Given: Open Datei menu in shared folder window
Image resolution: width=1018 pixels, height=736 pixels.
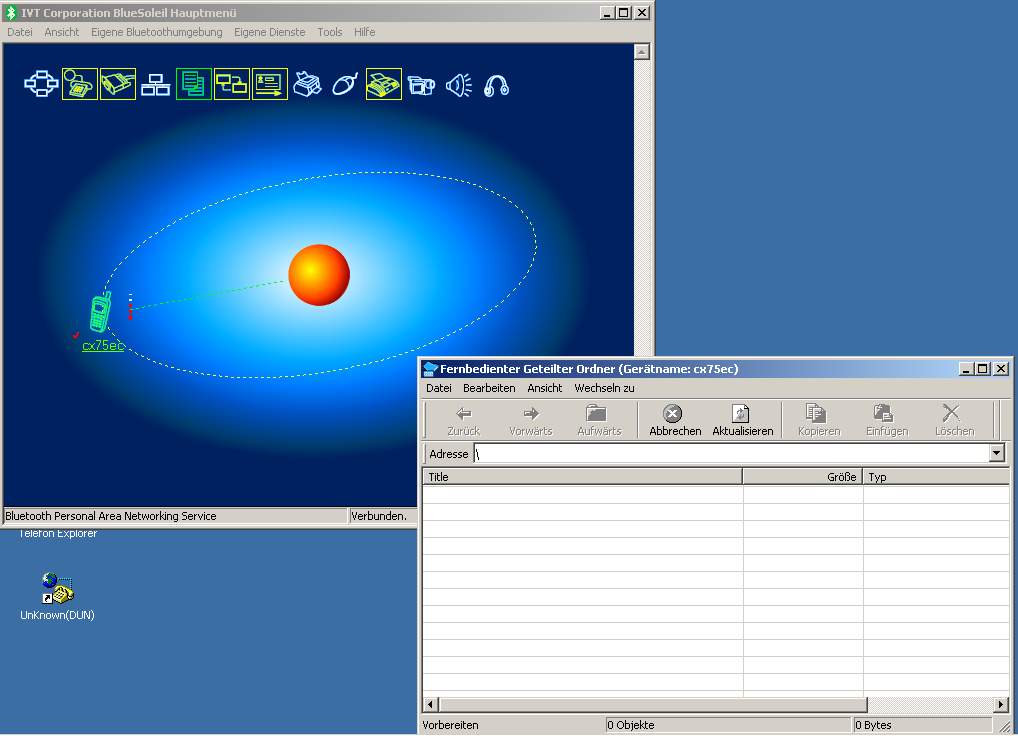Looking at the screenshot, I should pyautogui.click(x=439, y=387).
